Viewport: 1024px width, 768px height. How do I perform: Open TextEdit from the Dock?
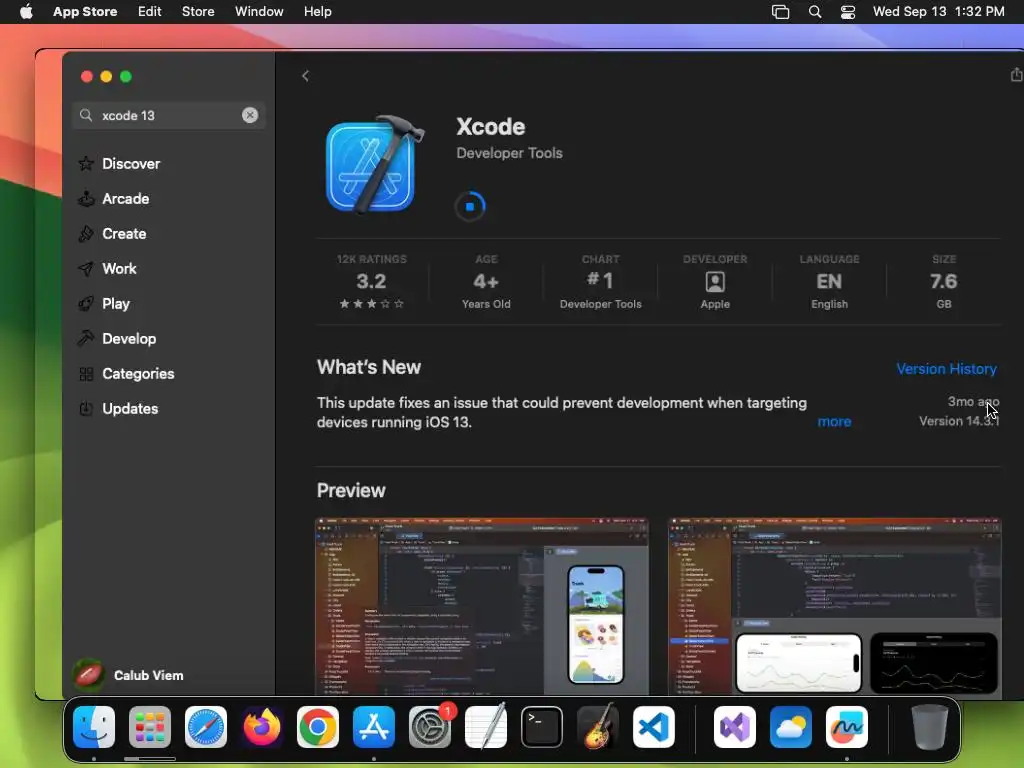click(x=486, y=727)
